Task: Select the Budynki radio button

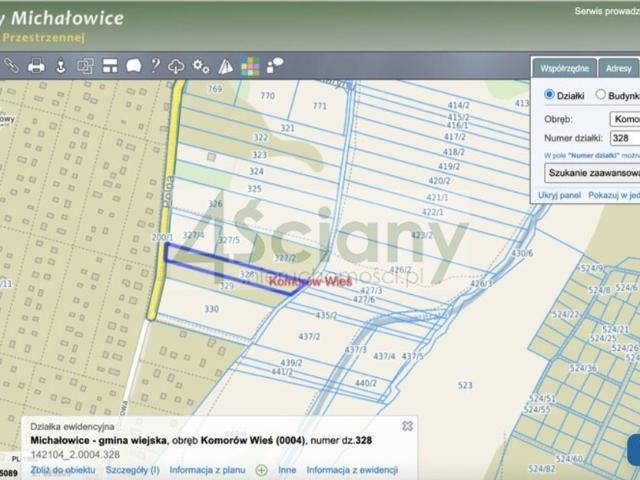Action: 600,95
